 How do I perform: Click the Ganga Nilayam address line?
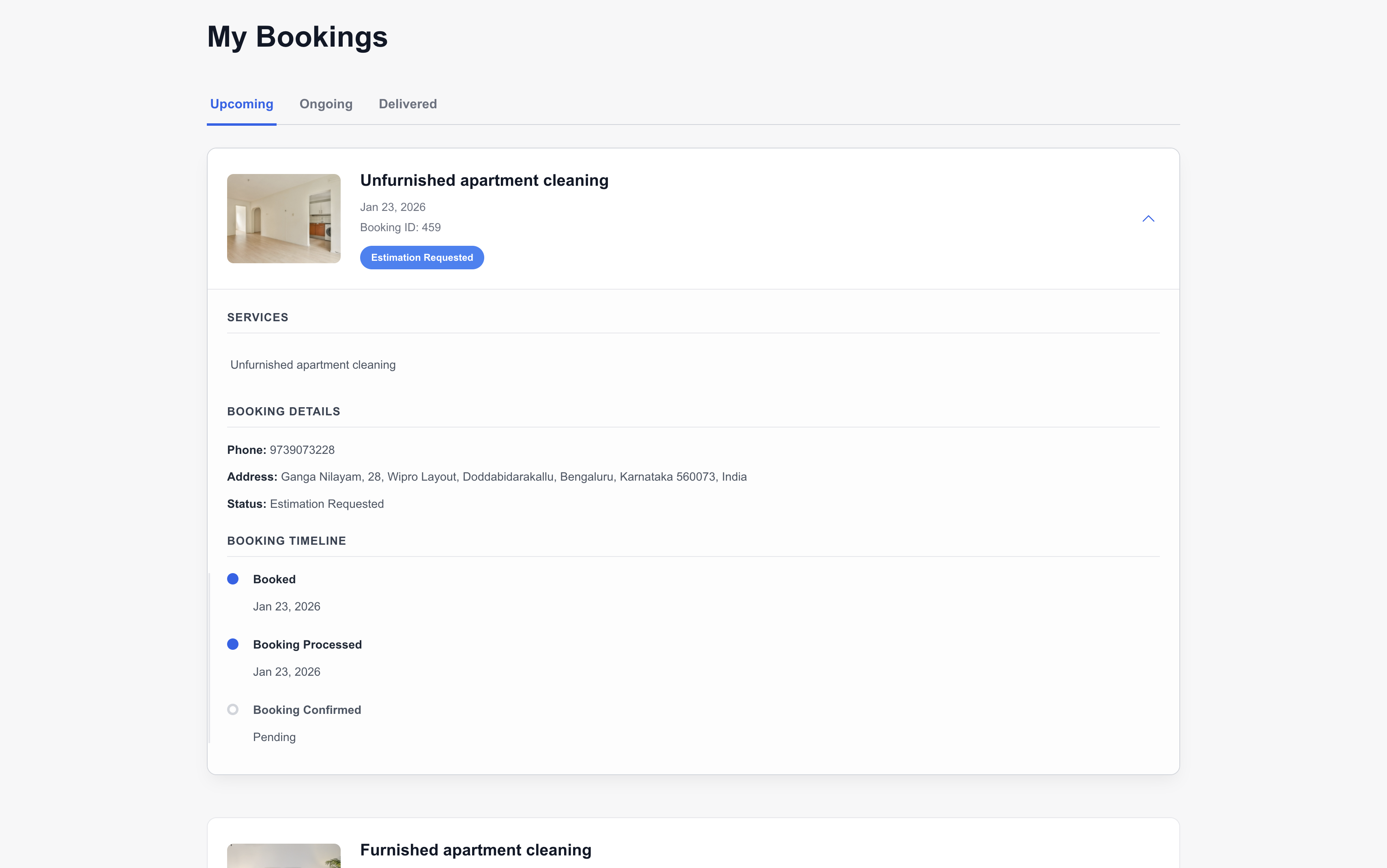tap(487, 477)
